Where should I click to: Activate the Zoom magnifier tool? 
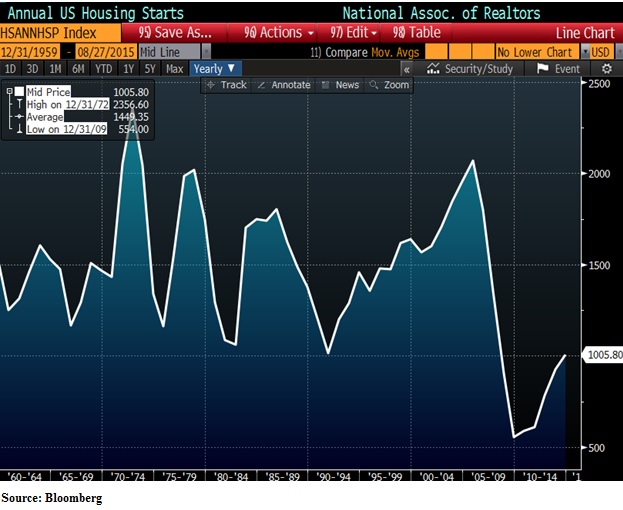tap(374, 85)
